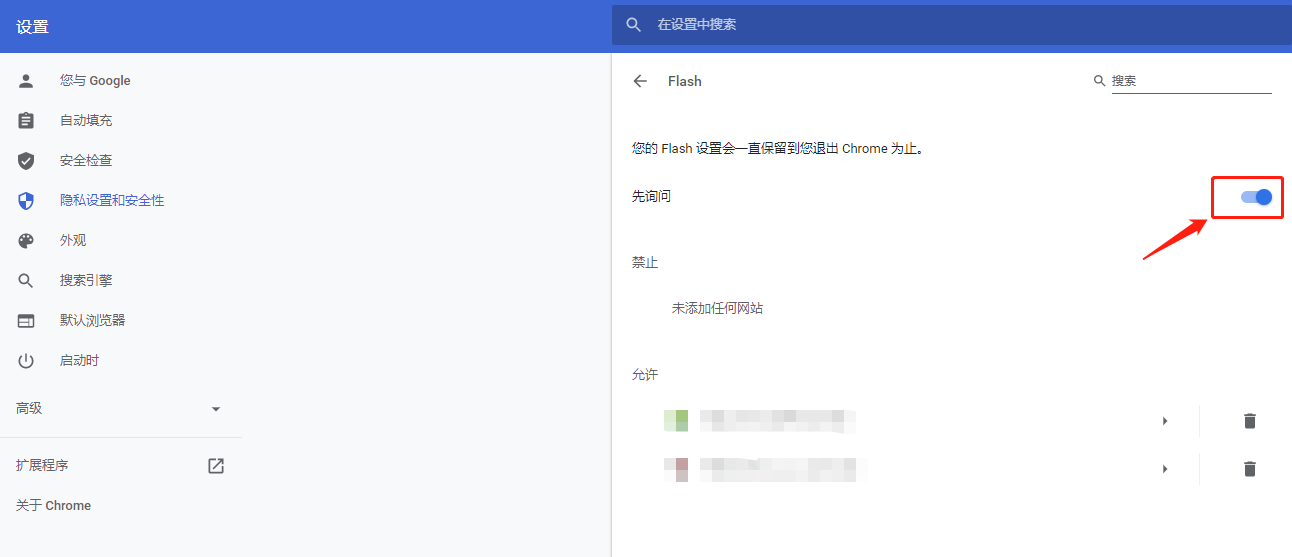Open 启动时 settings page
The height and width of the screenshot is (557, 1292).
coord(79,361)
